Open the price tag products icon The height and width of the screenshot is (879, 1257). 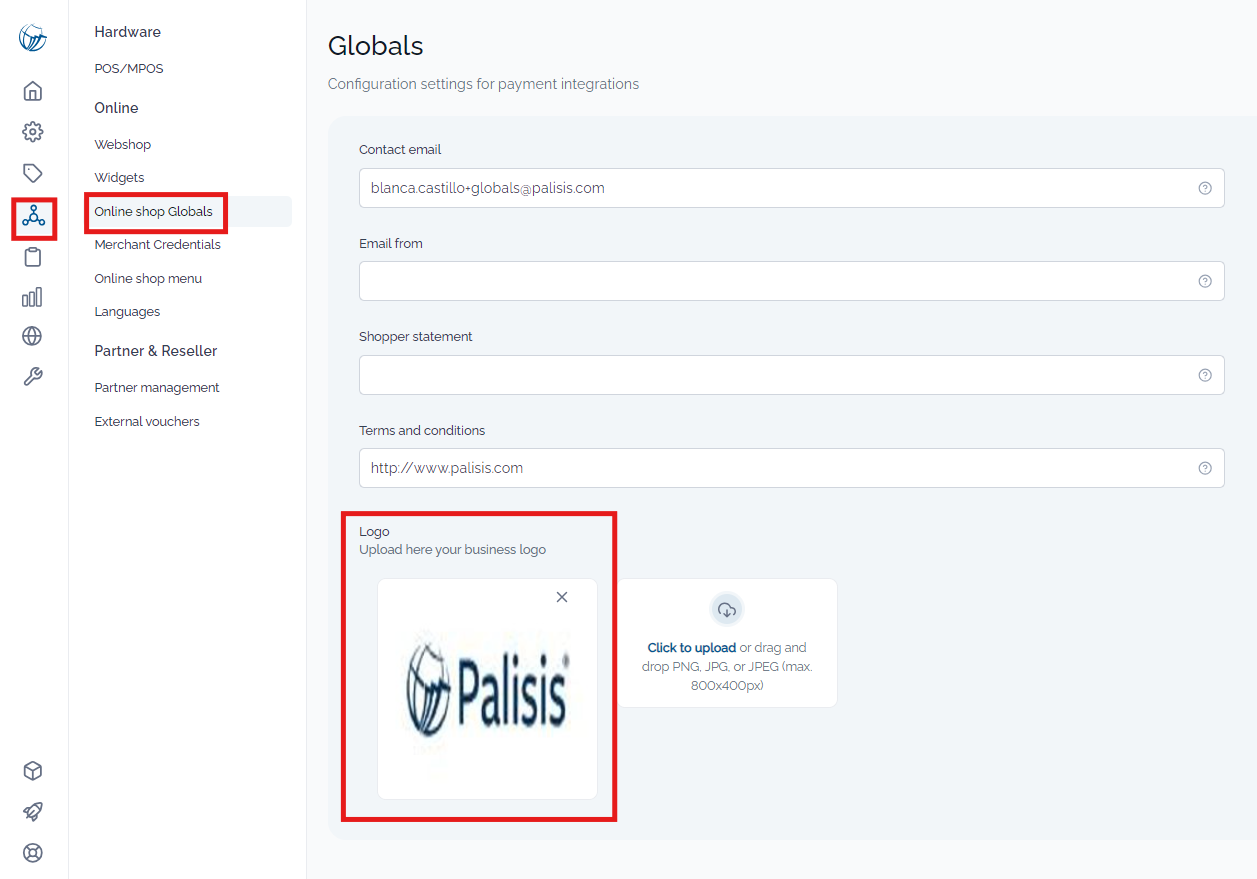tap(33, 173)
